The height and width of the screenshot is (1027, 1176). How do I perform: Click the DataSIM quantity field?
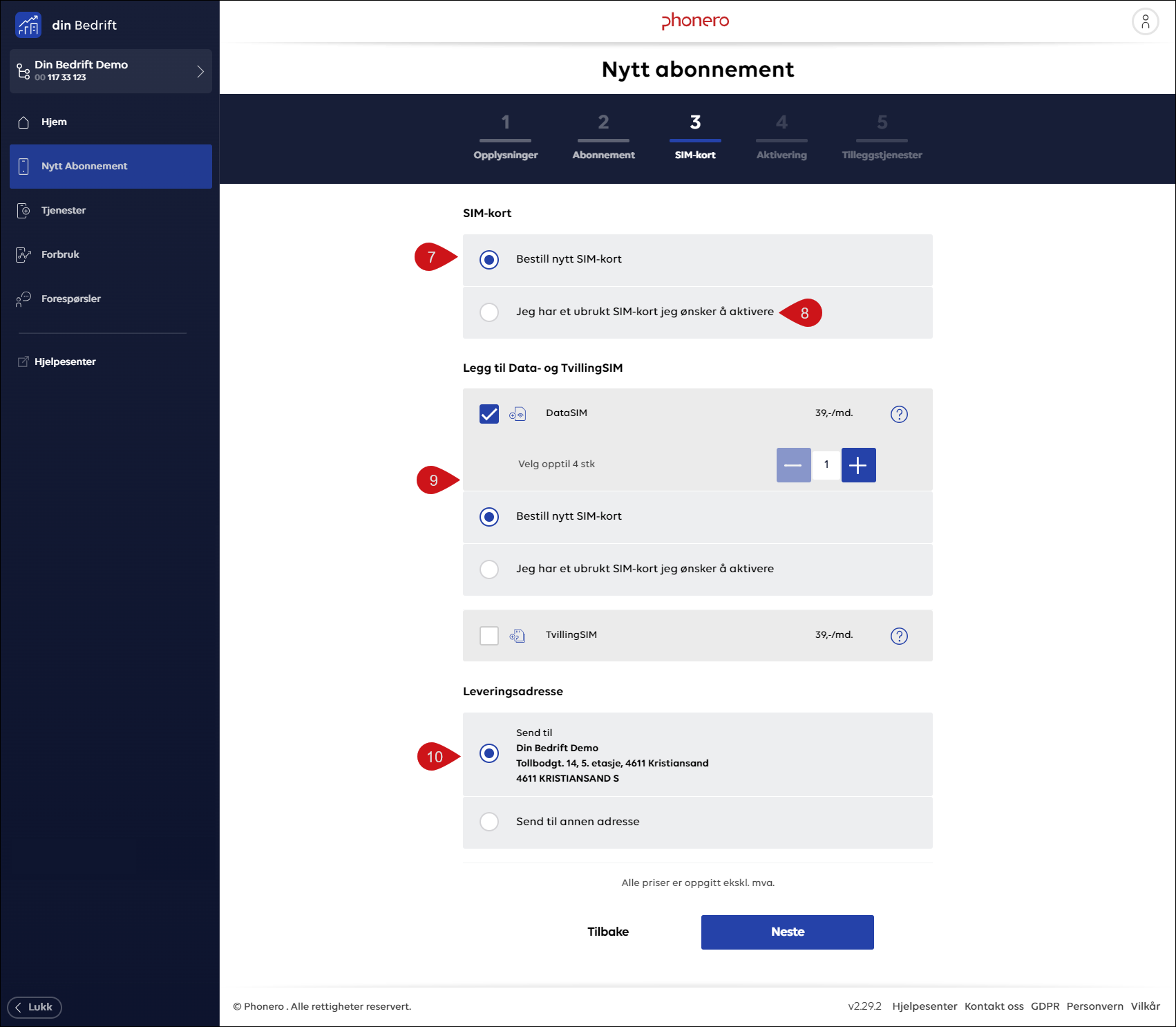coord(826,465)
